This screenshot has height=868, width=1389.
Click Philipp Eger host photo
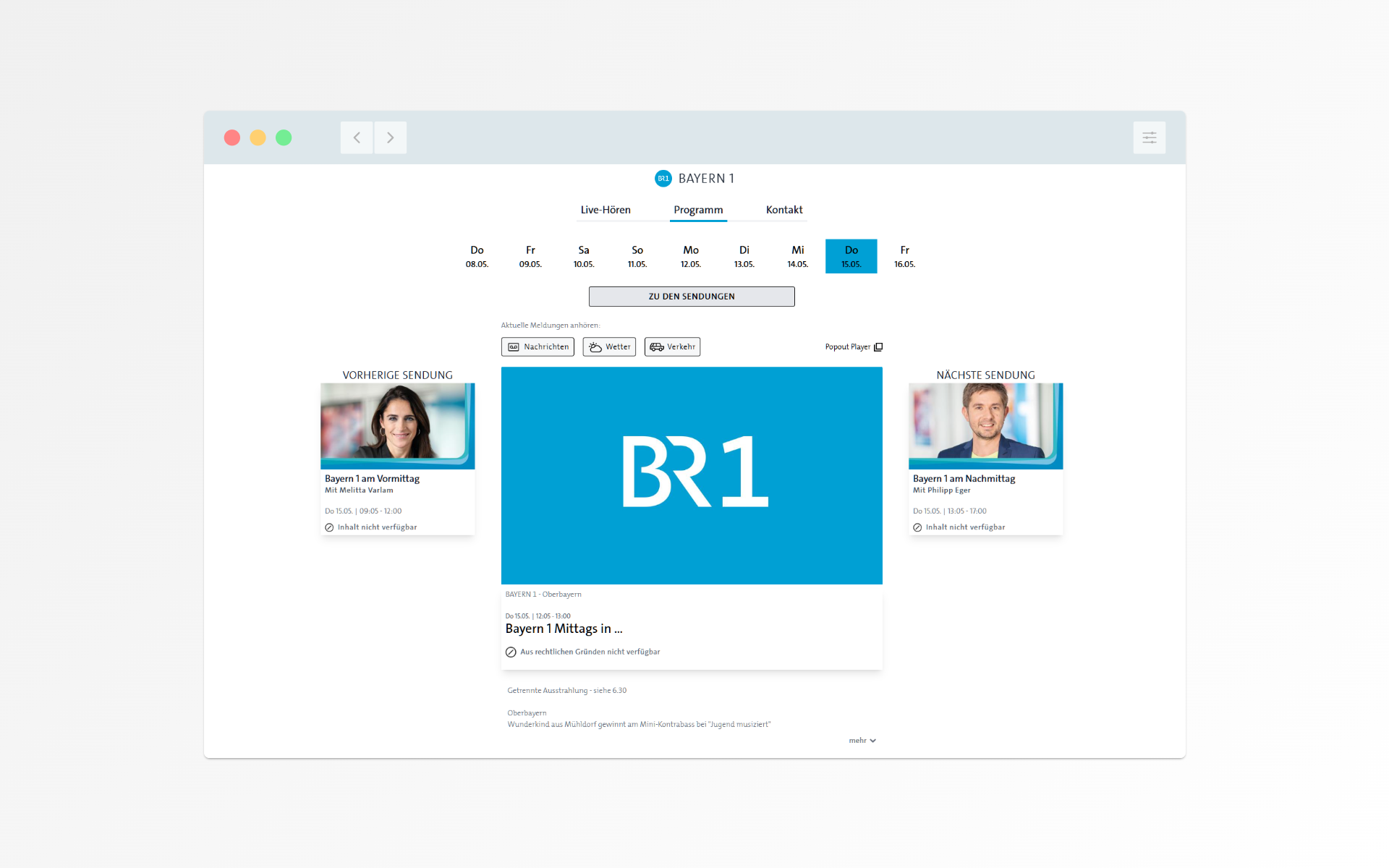986,426
